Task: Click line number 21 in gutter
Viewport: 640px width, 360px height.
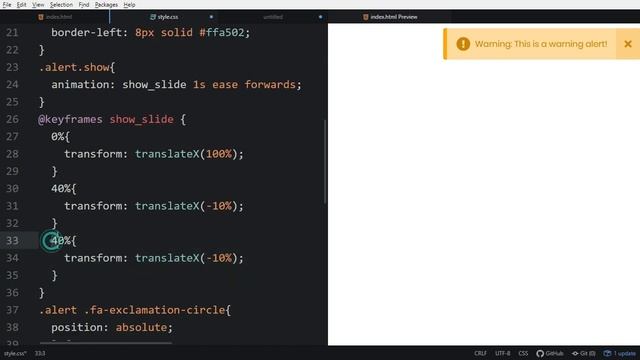Action: (12, 33)
